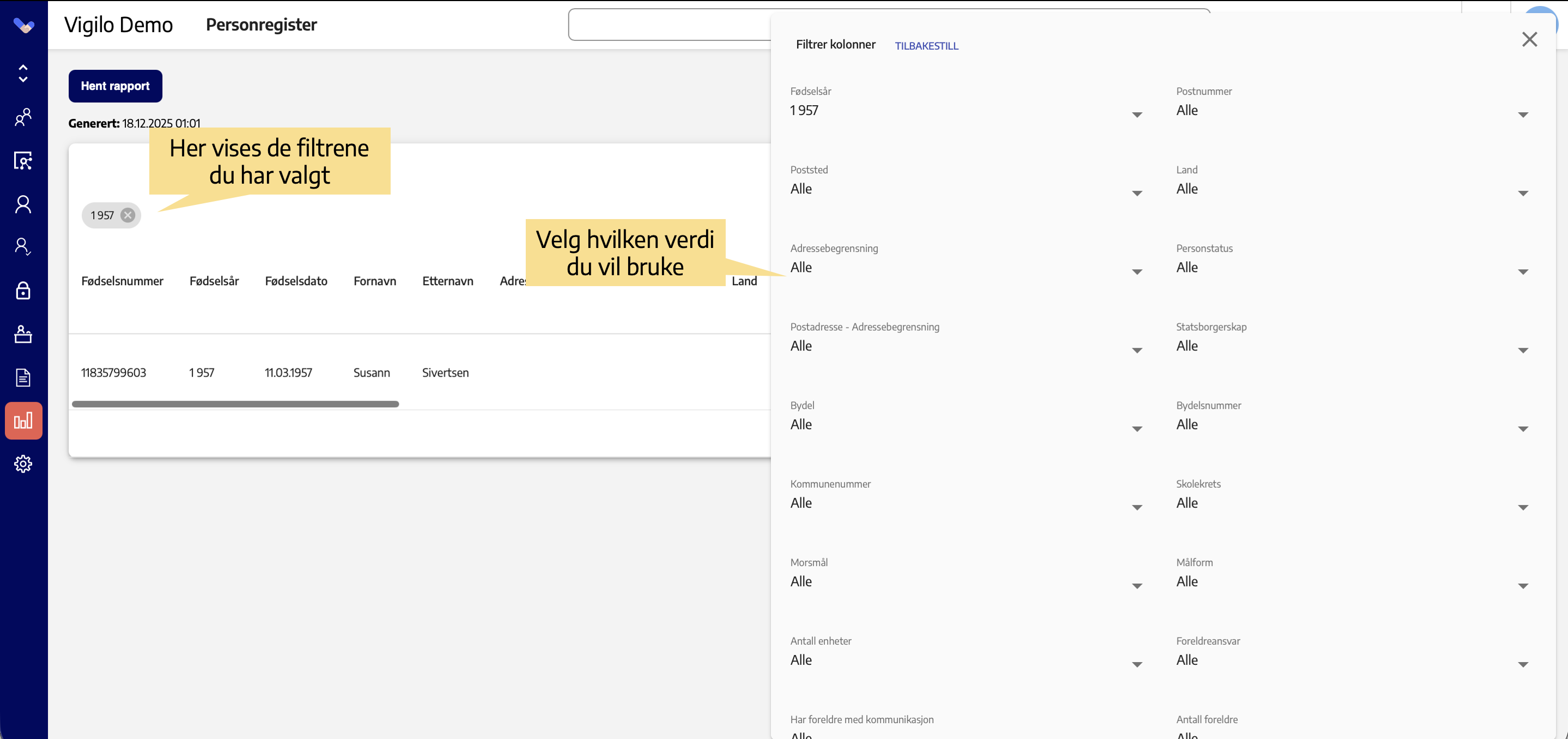Screen dimensions: 1568x739
Task: Open the birthday cake sidebar icon
Action: tap(23, 334)
